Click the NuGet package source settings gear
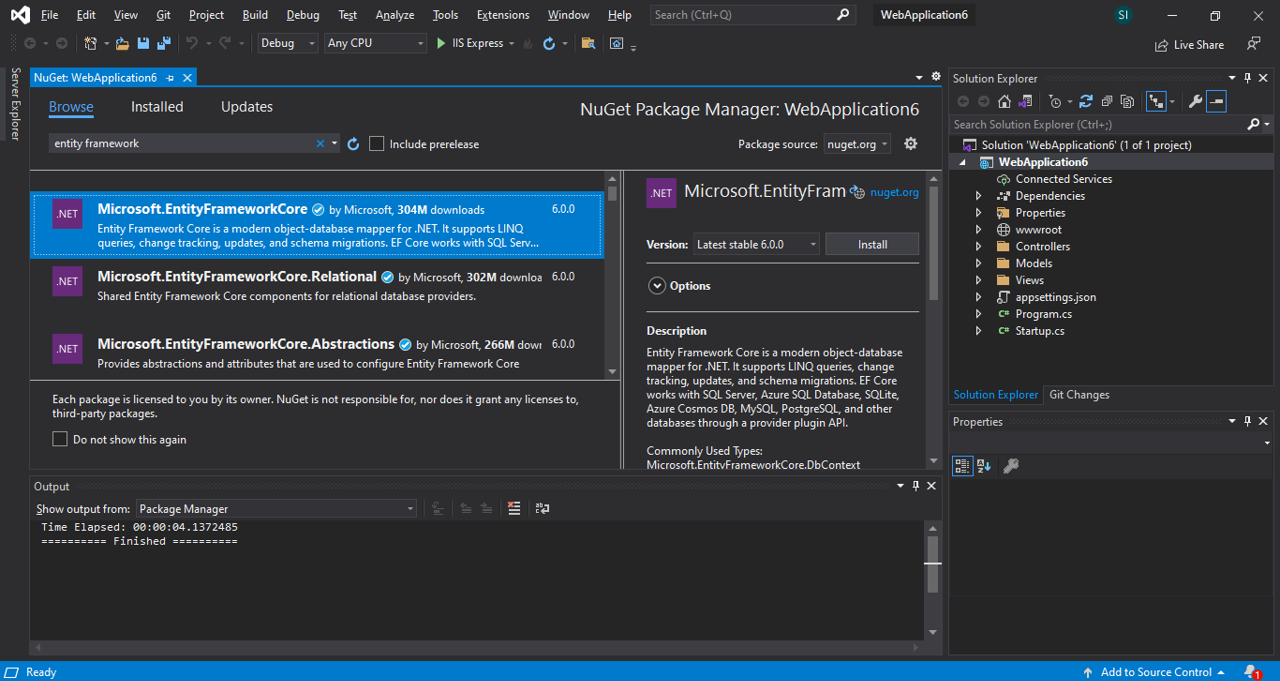1280x681 pixels. coord(910,144)
